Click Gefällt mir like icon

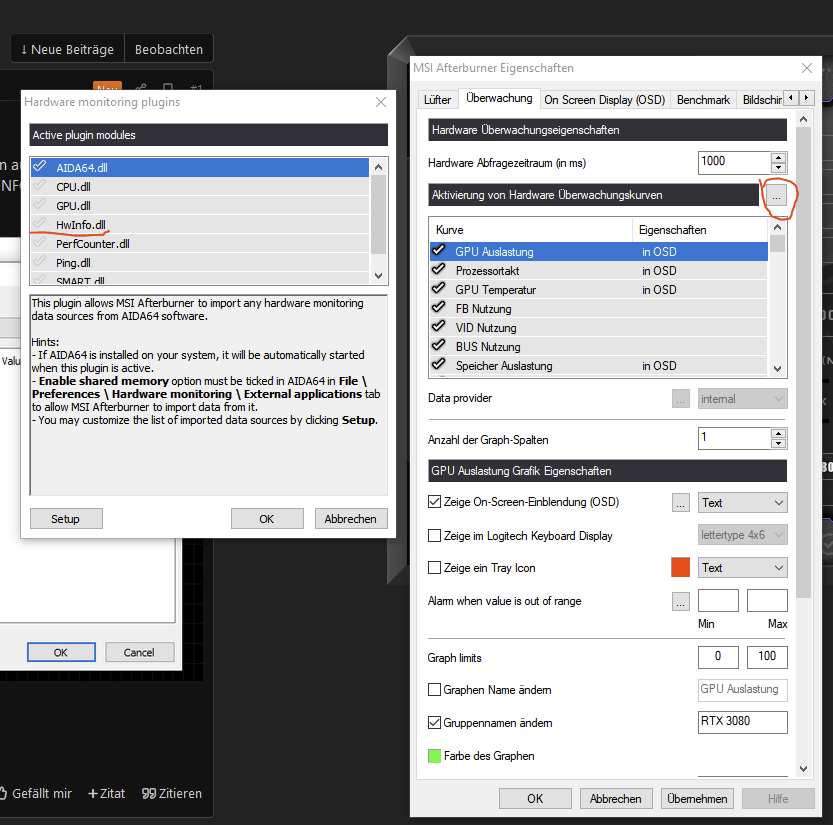pyautogui.click(x=3, y=793)
